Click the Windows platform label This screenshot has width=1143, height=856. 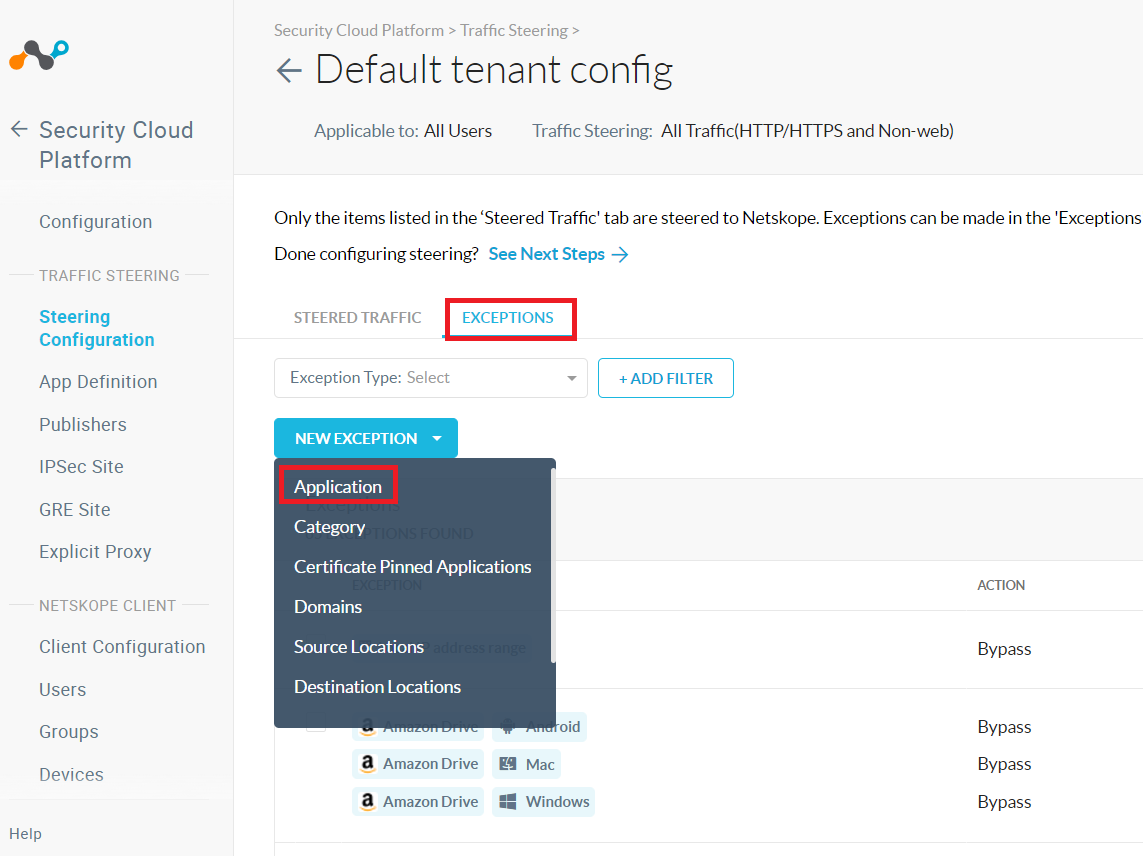coord(557,801)
